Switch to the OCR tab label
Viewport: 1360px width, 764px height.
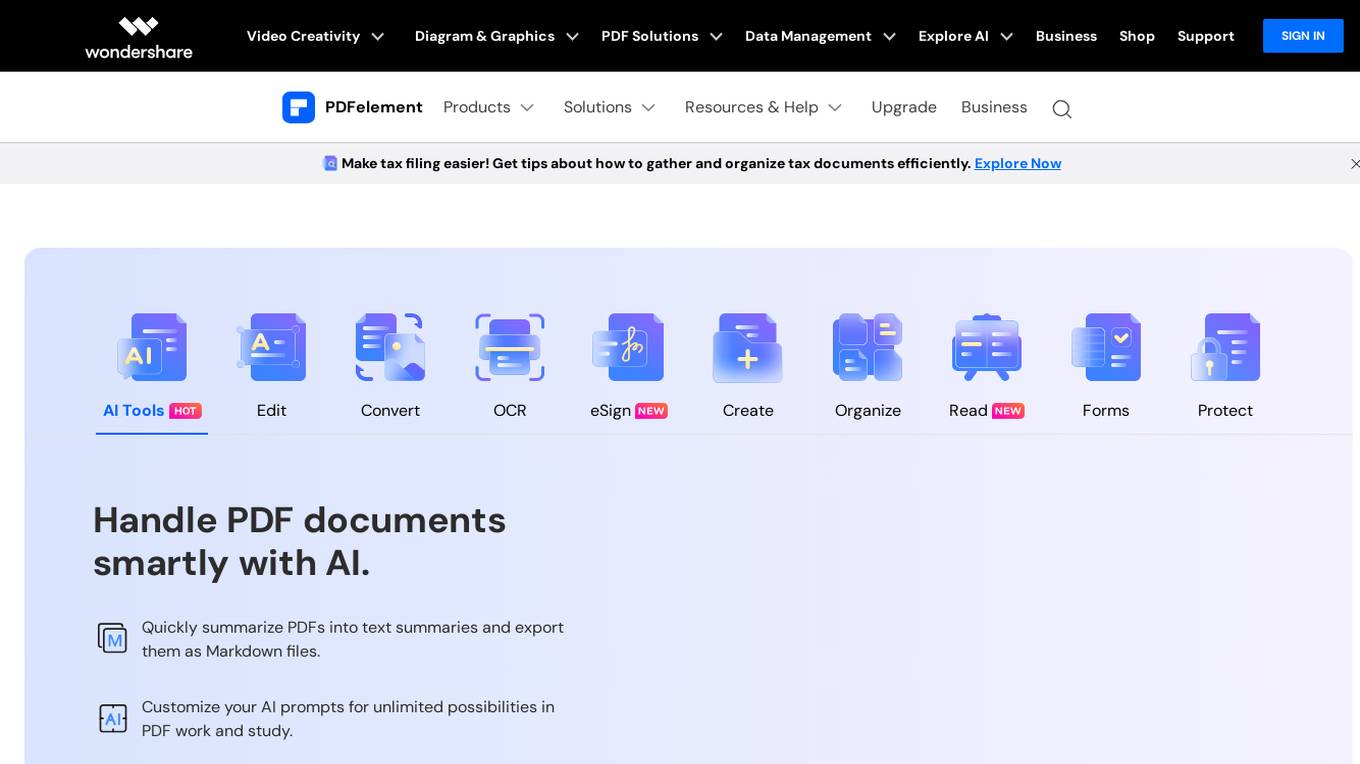(x=510, y=410)
